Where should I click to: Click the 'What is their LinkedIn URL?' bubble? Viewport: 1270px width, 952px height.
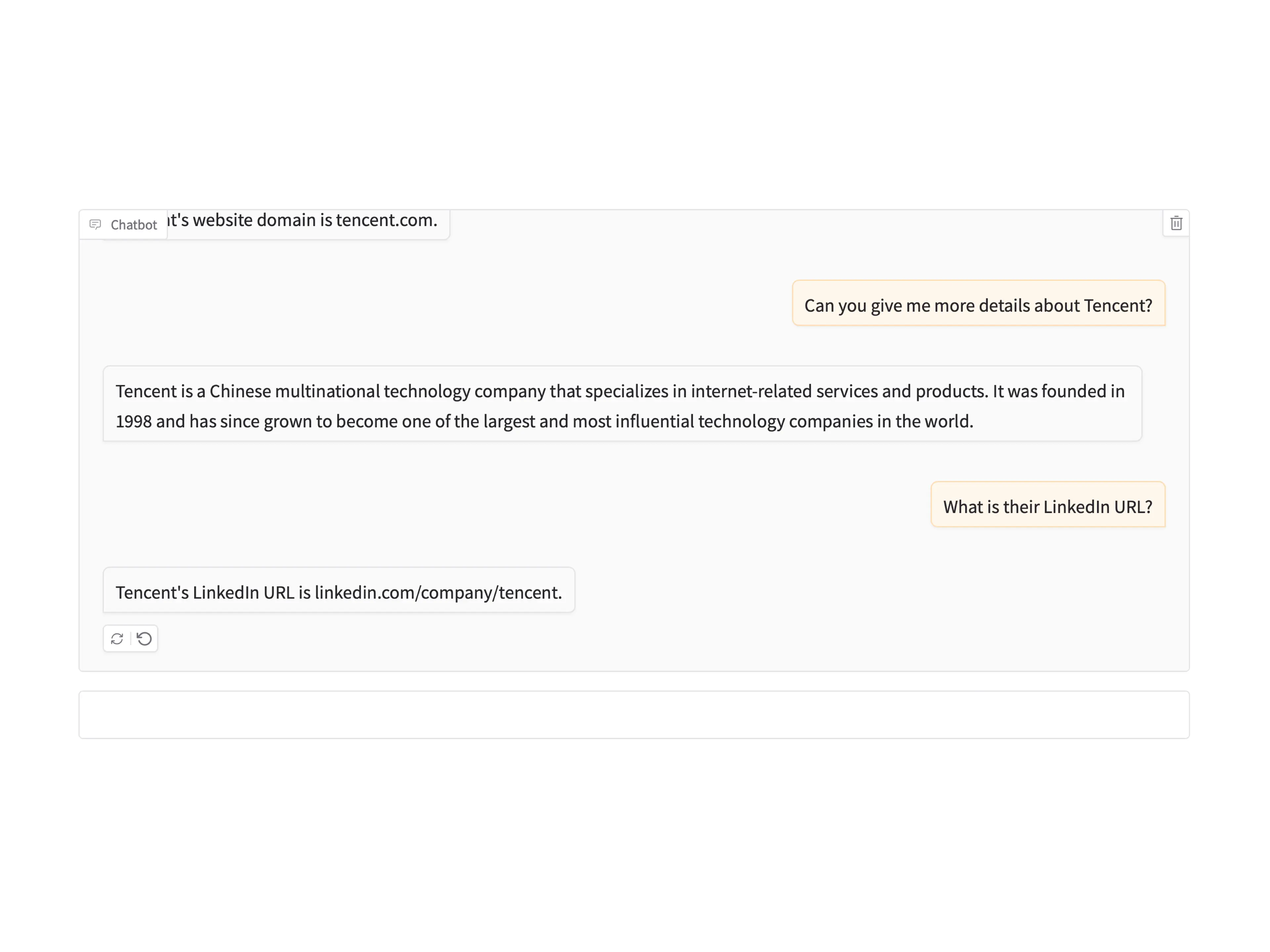coord(1047,505)
